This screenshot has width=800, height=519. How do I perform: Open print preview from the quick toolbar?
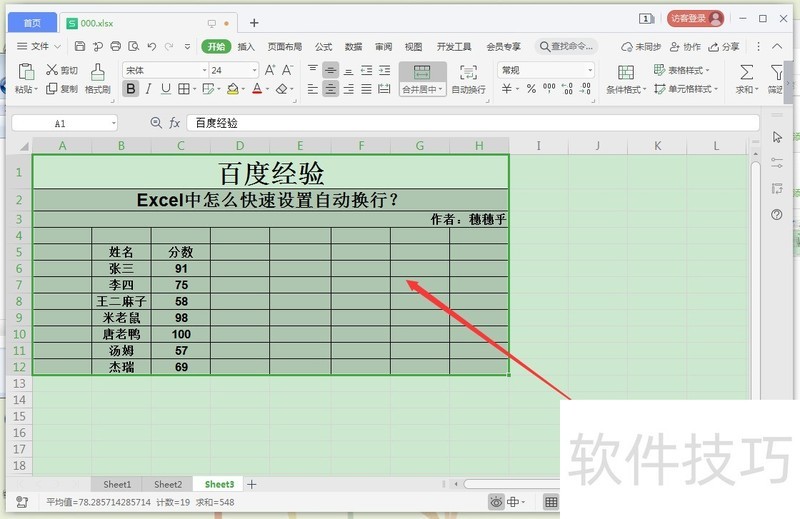click(134, 46)
